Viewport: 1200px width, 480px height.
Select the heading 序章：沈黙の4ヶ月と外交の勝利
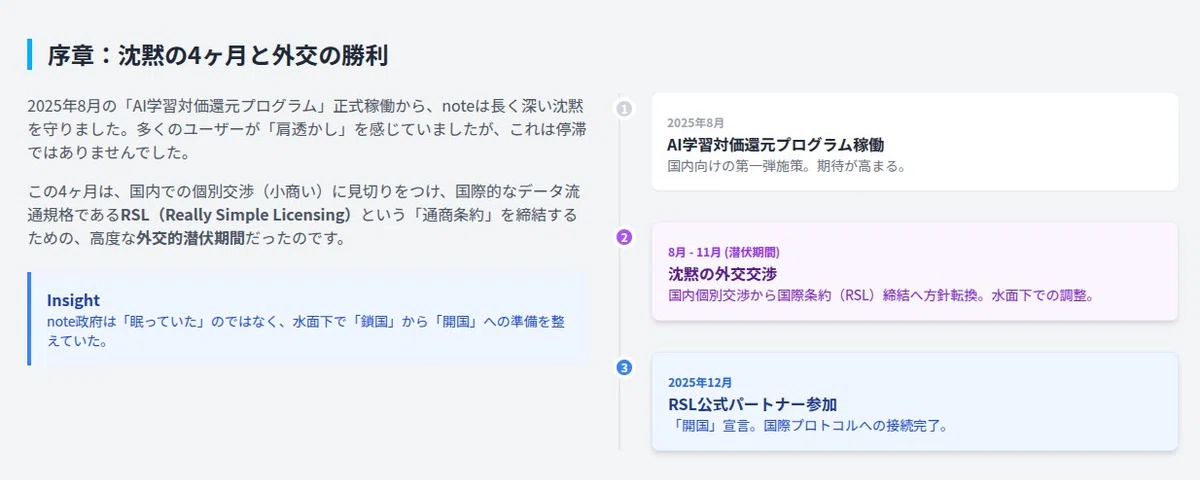click(x=218, y=55)
